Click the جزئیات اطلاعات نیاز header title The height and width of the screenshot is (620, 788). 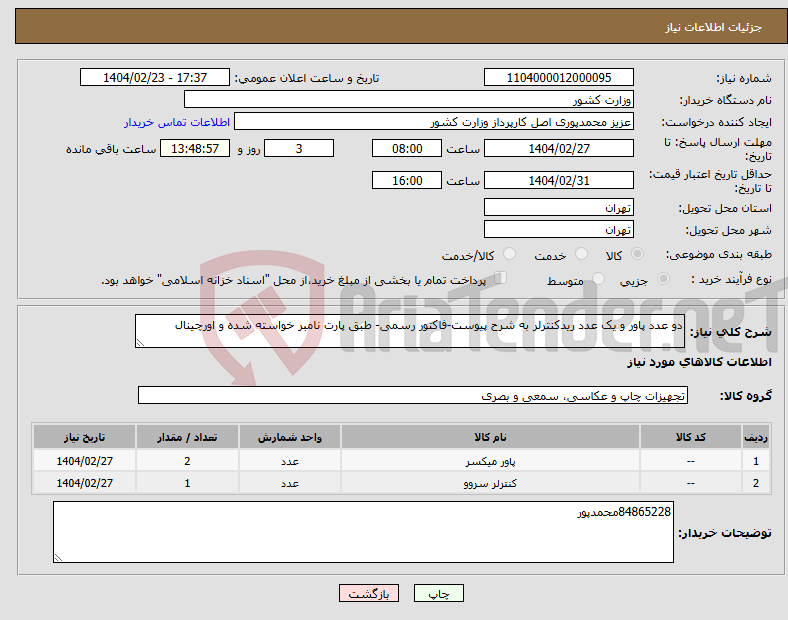pyautogui.click(x=714, y=27)
